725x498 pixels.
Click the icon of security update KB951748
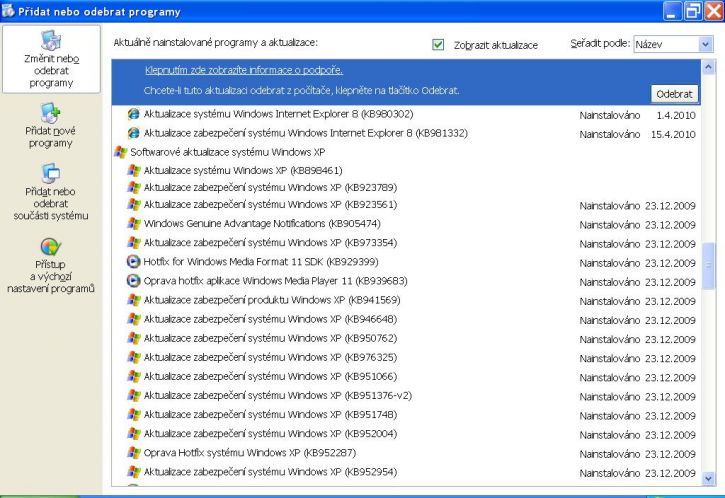(134, 415)
